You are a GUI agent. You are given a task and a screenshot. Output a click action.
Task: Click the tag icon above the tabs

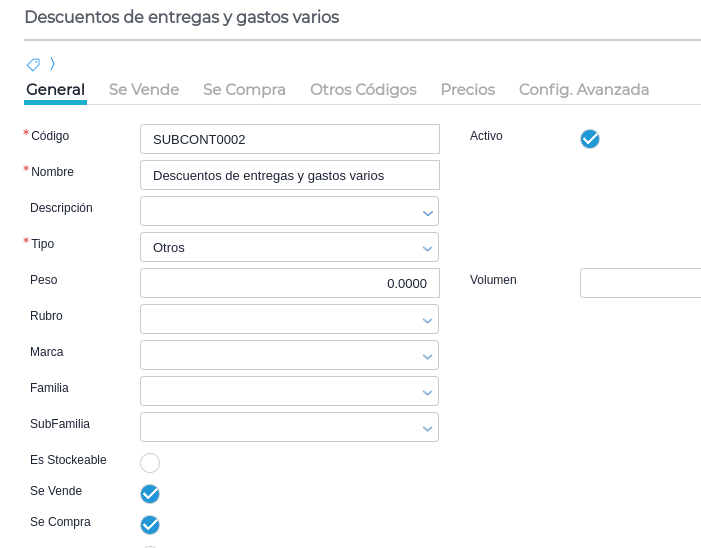[x=33, y=64]
